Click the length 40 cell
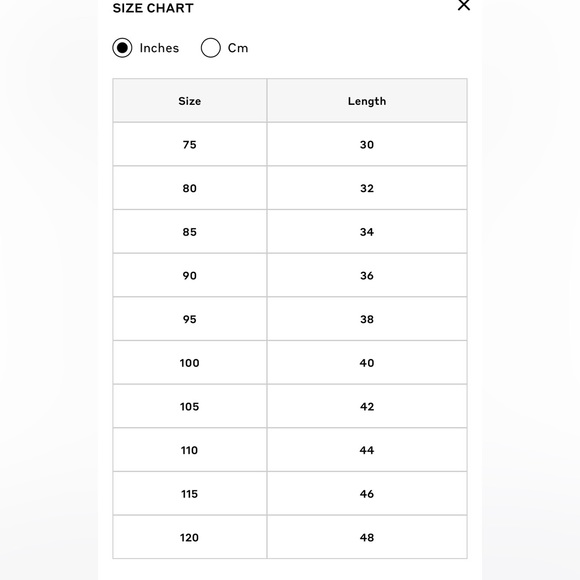The image size is (580, 580). click(x=367, y=362)
